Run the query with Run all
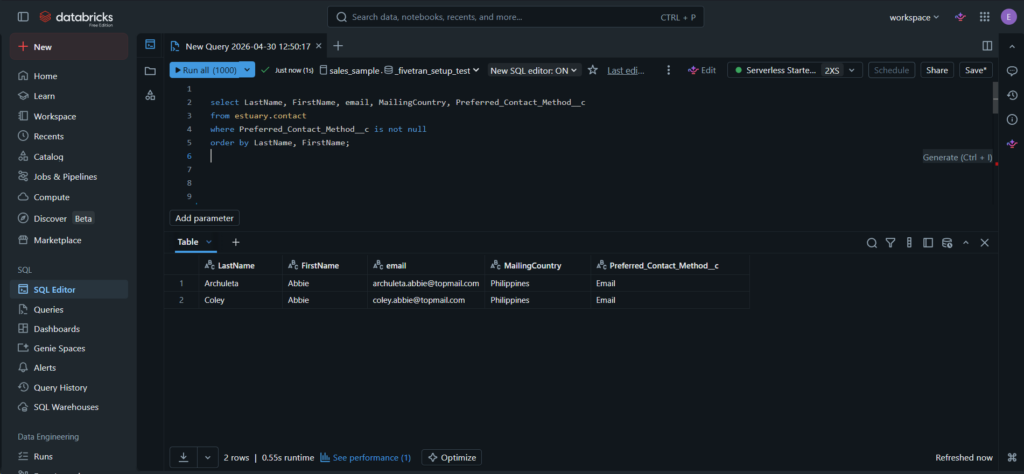 pyautogui.click(x=205, y=70)
